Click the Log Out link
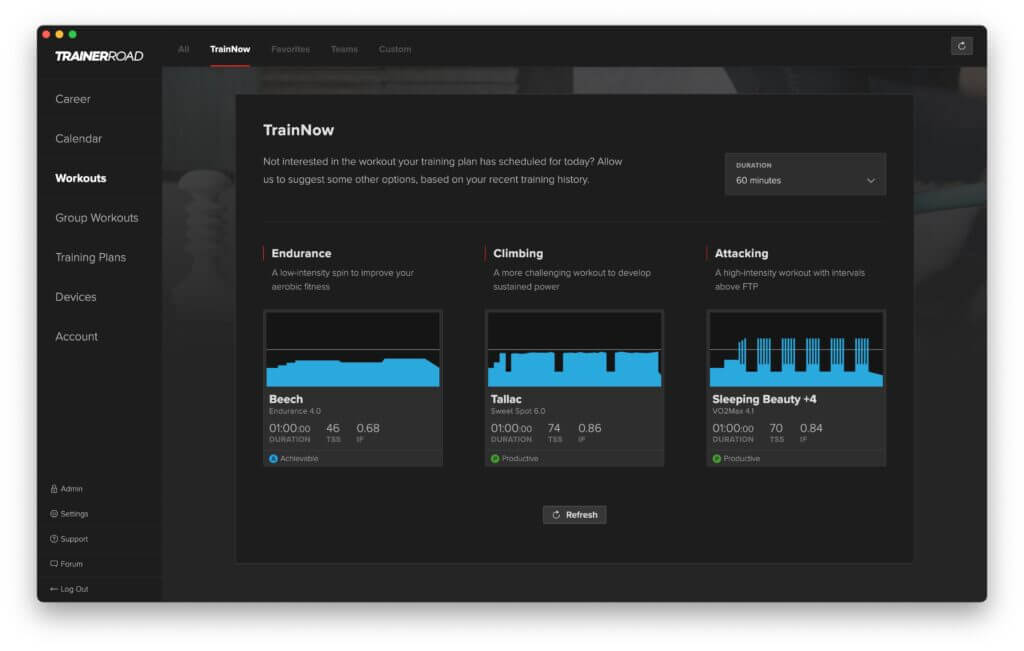 (x=74, y=589)
